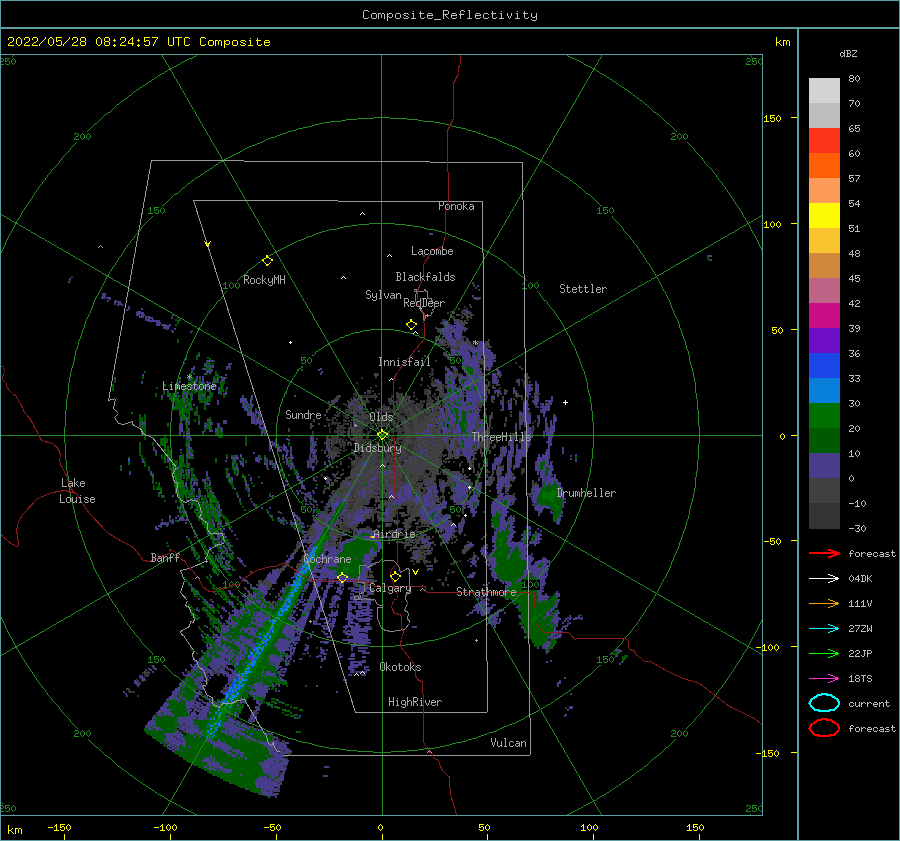Click the RockyMH label
The width and height of the screenshot is (900, 841).
tap(264, 280)
